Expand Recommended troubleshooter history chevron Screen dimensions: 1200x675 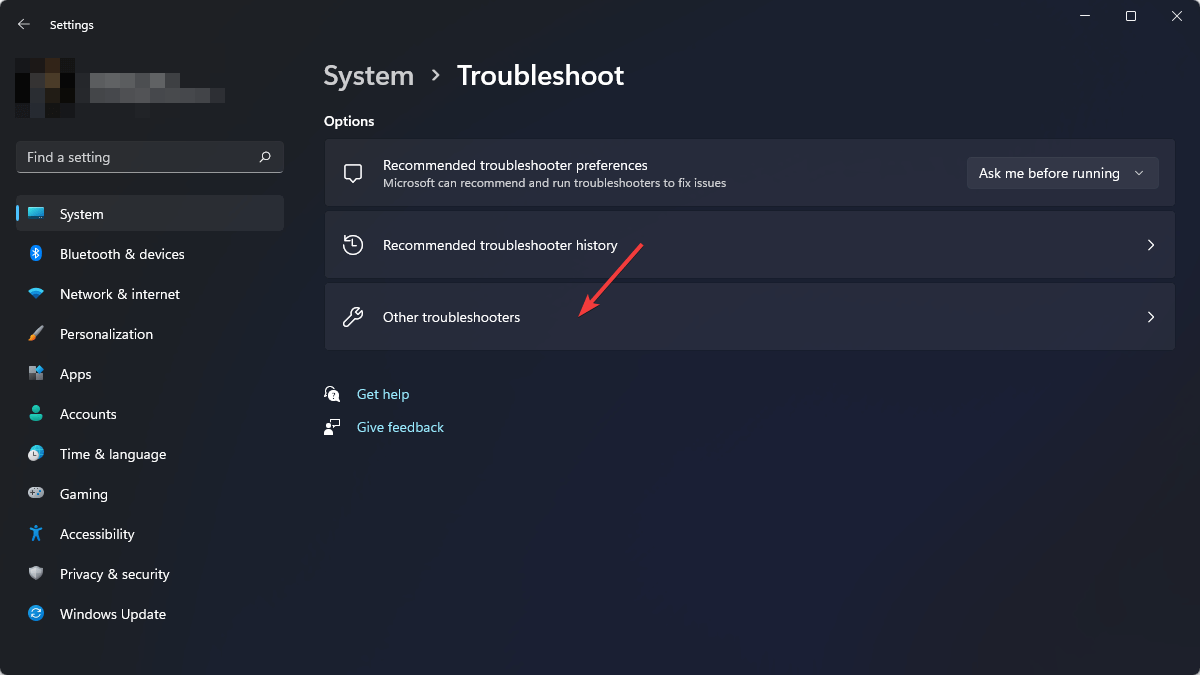point(1150,245)
